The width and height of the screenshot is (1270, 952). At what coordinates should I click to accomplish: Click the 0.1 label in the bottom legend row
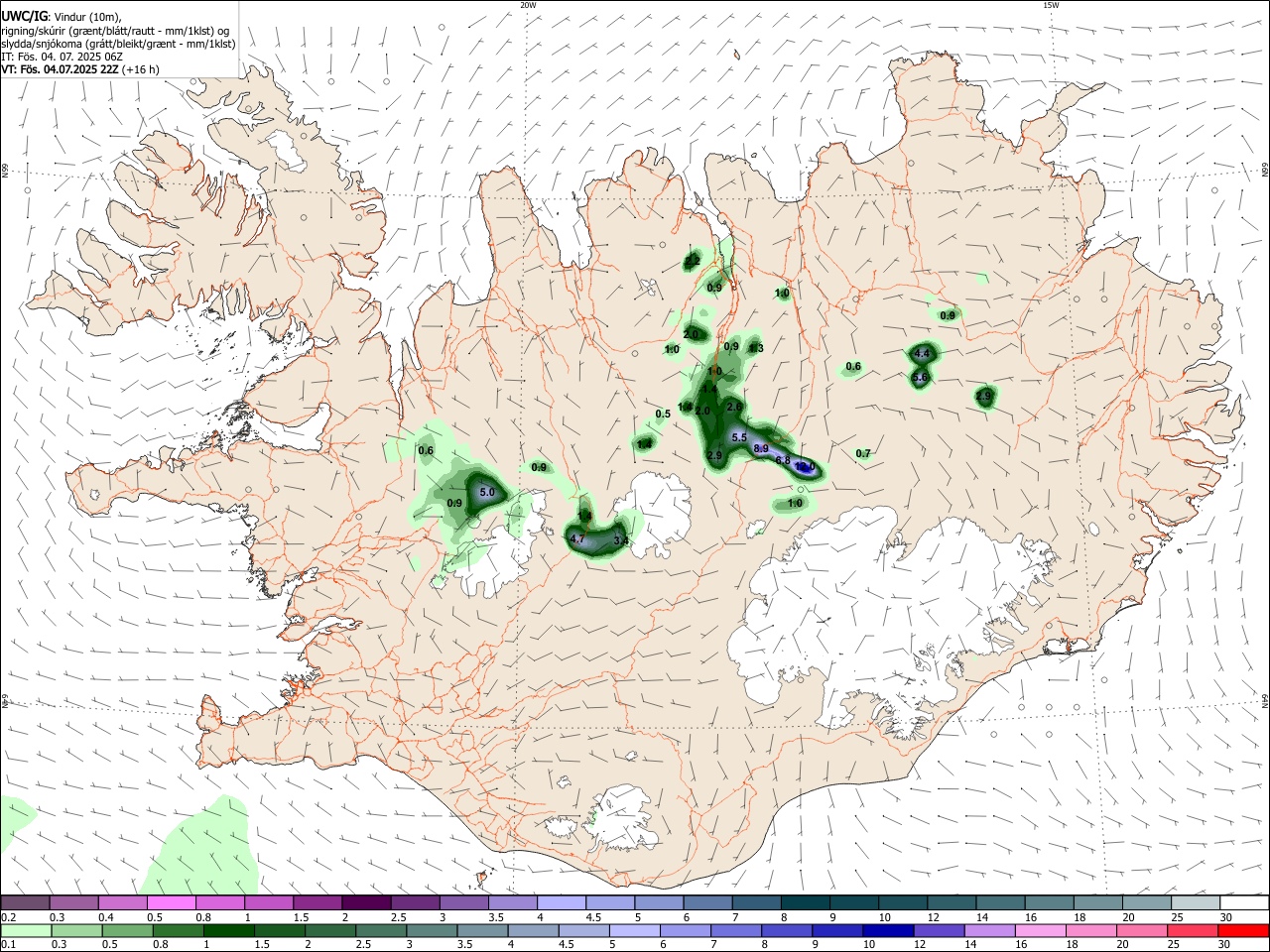[x=8, y=945]
